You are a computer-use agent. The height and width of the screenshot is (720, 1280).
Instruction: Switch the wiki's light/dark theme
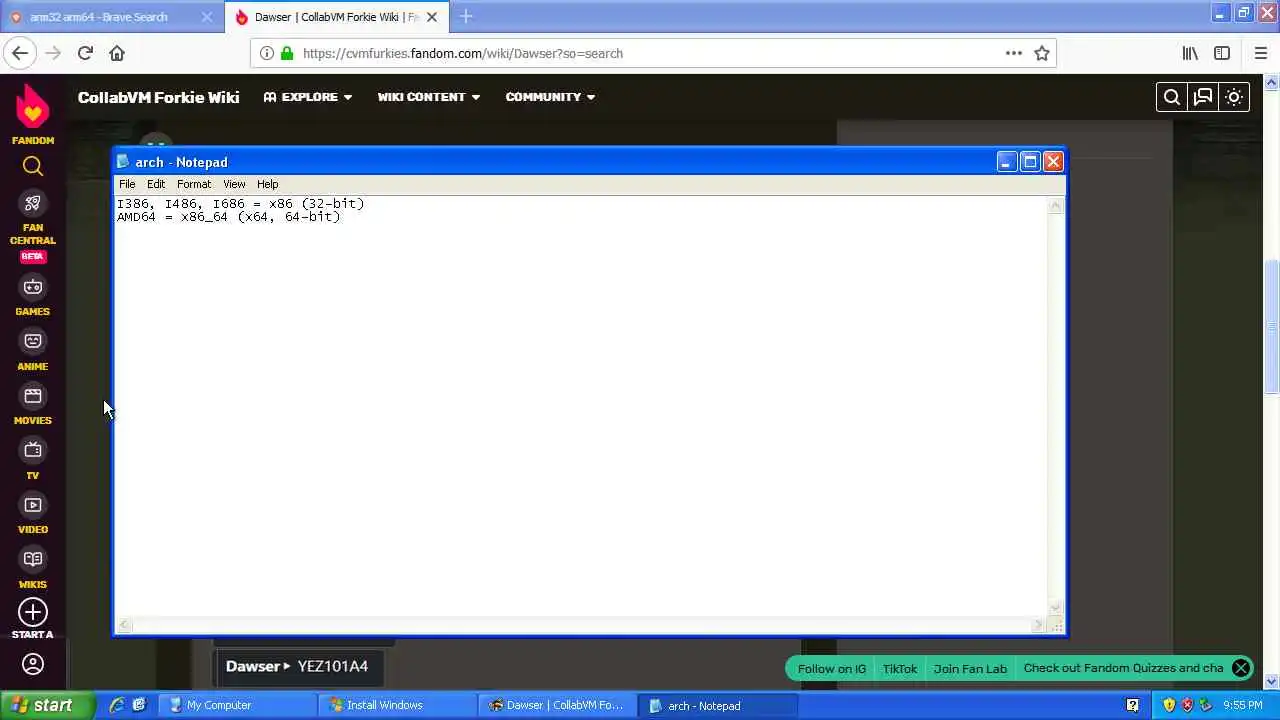[x=1234, y=97]
